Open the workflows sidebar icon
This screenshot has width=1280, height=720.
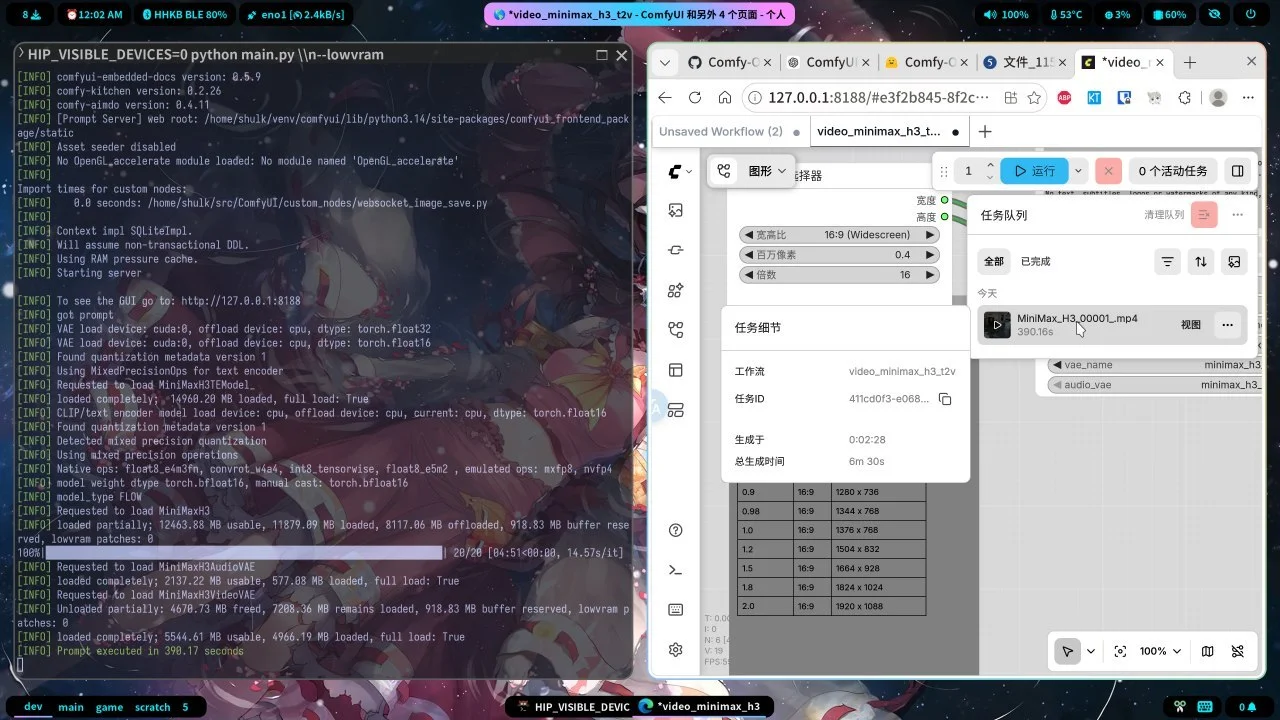pos(676,330)
